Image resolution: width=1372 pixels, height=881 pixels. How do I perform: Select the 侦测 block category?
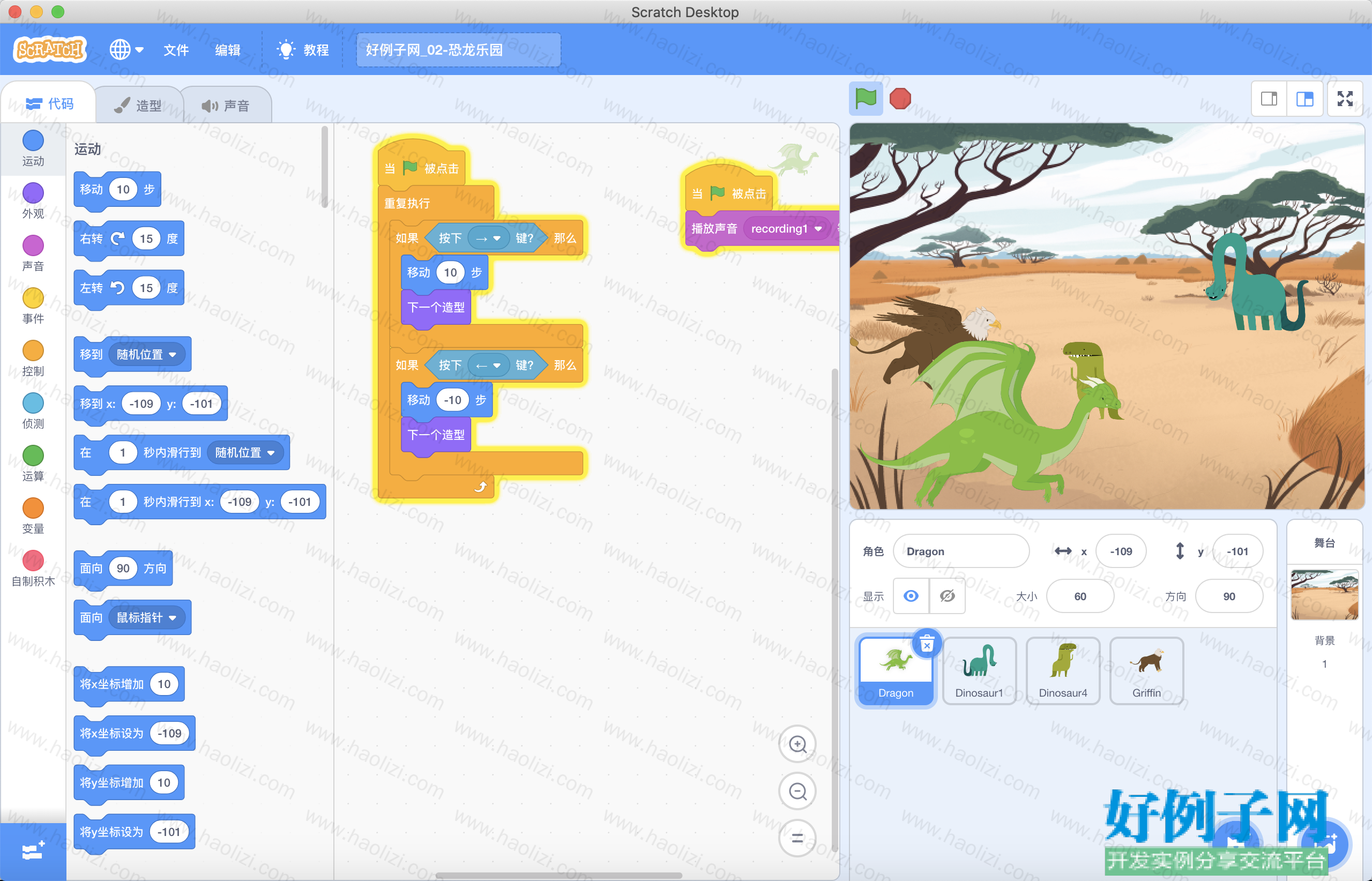point(33,412)
